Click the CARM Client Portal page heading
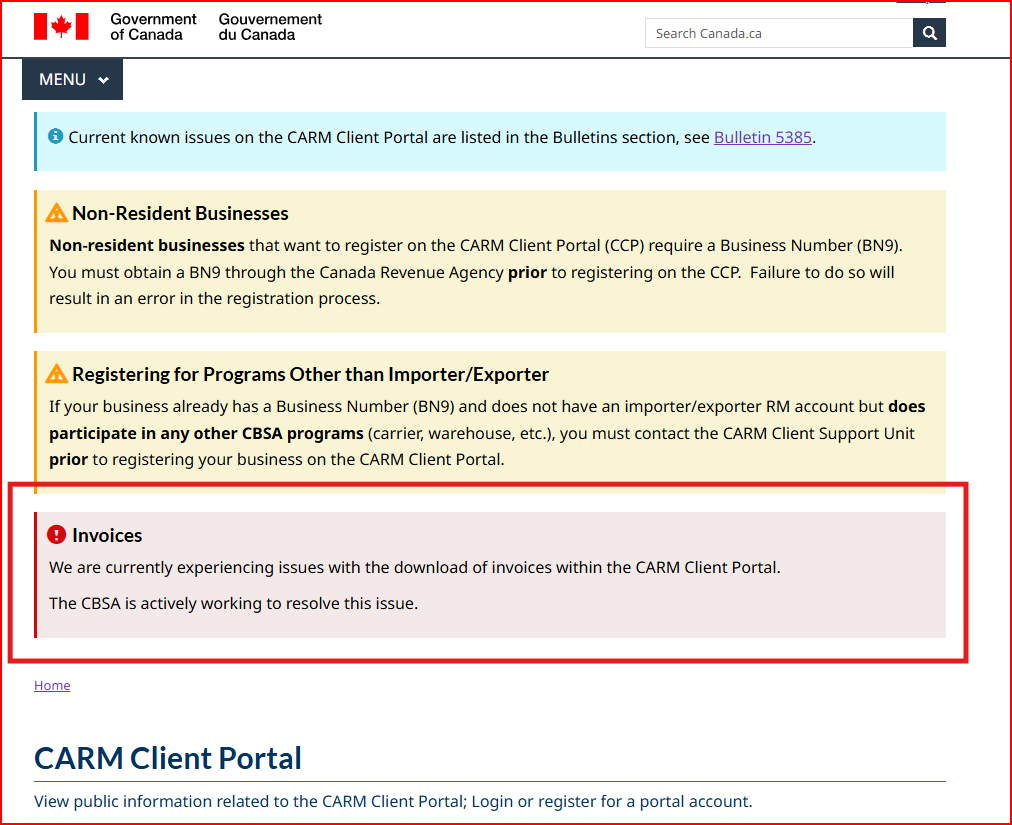 coord(167,758)
